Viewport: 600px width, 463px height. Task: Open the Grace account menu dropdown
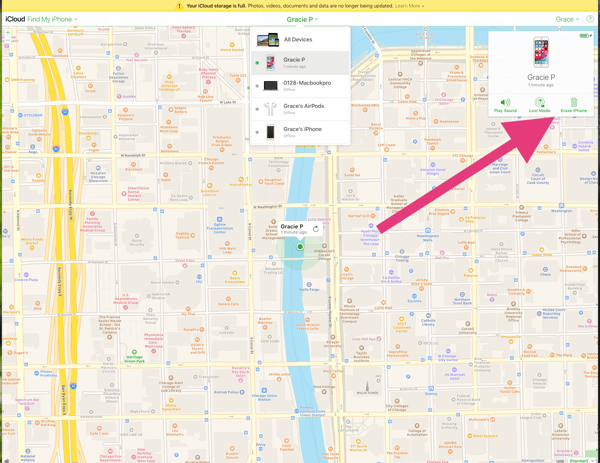pyautogui.click(x=567, y=19)
